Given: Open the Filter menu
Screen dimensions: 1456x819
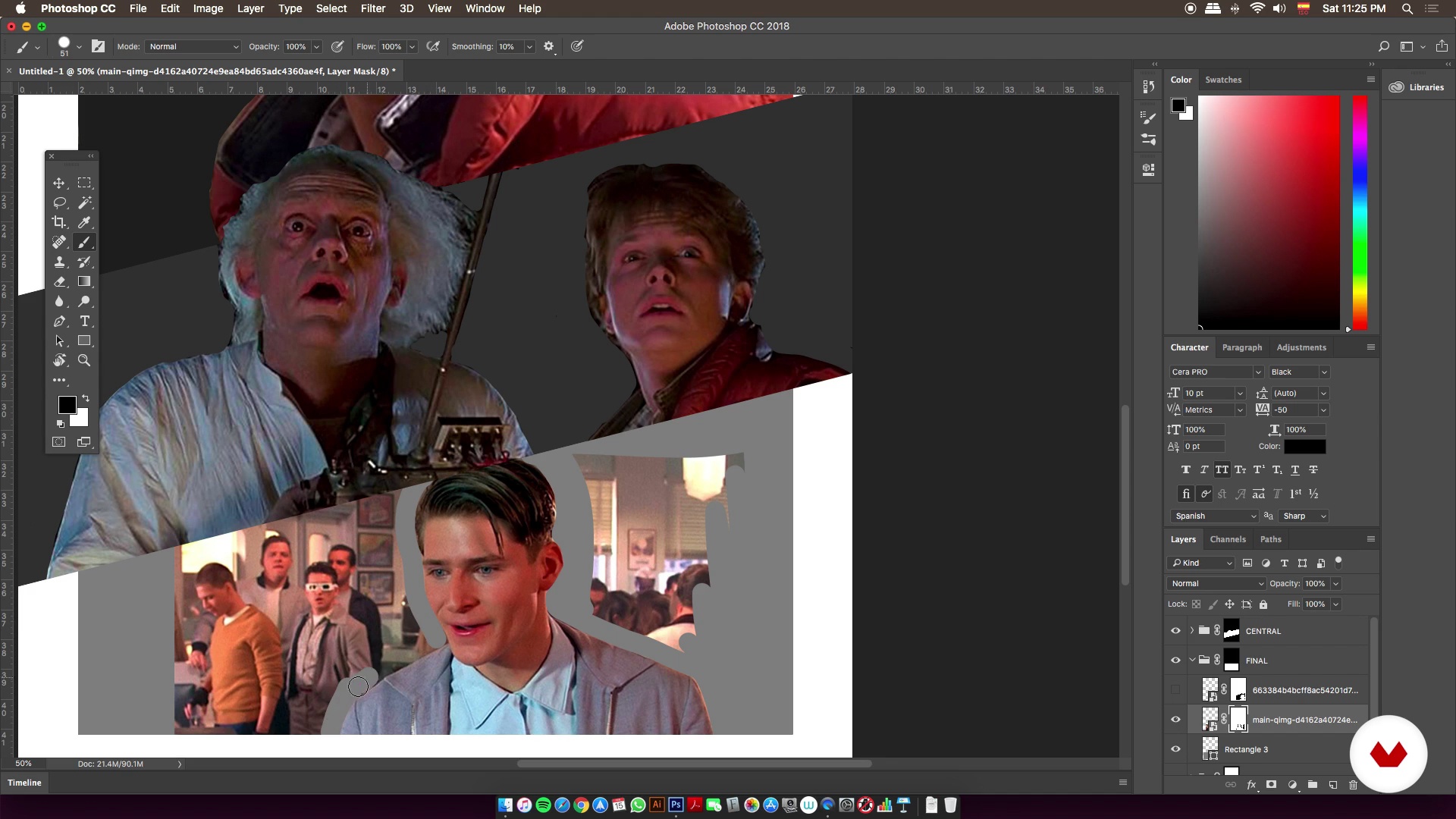Looking at the screenshot, I should [372, 8].
